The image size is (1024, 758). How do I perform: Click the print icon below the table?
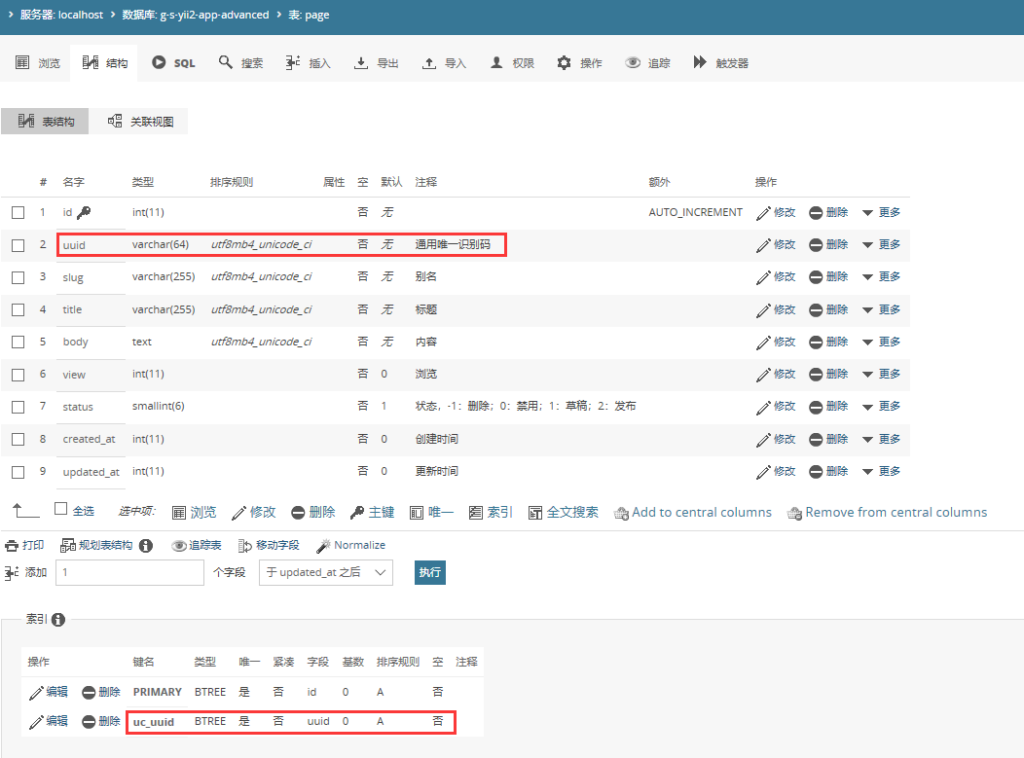(12, 546)
